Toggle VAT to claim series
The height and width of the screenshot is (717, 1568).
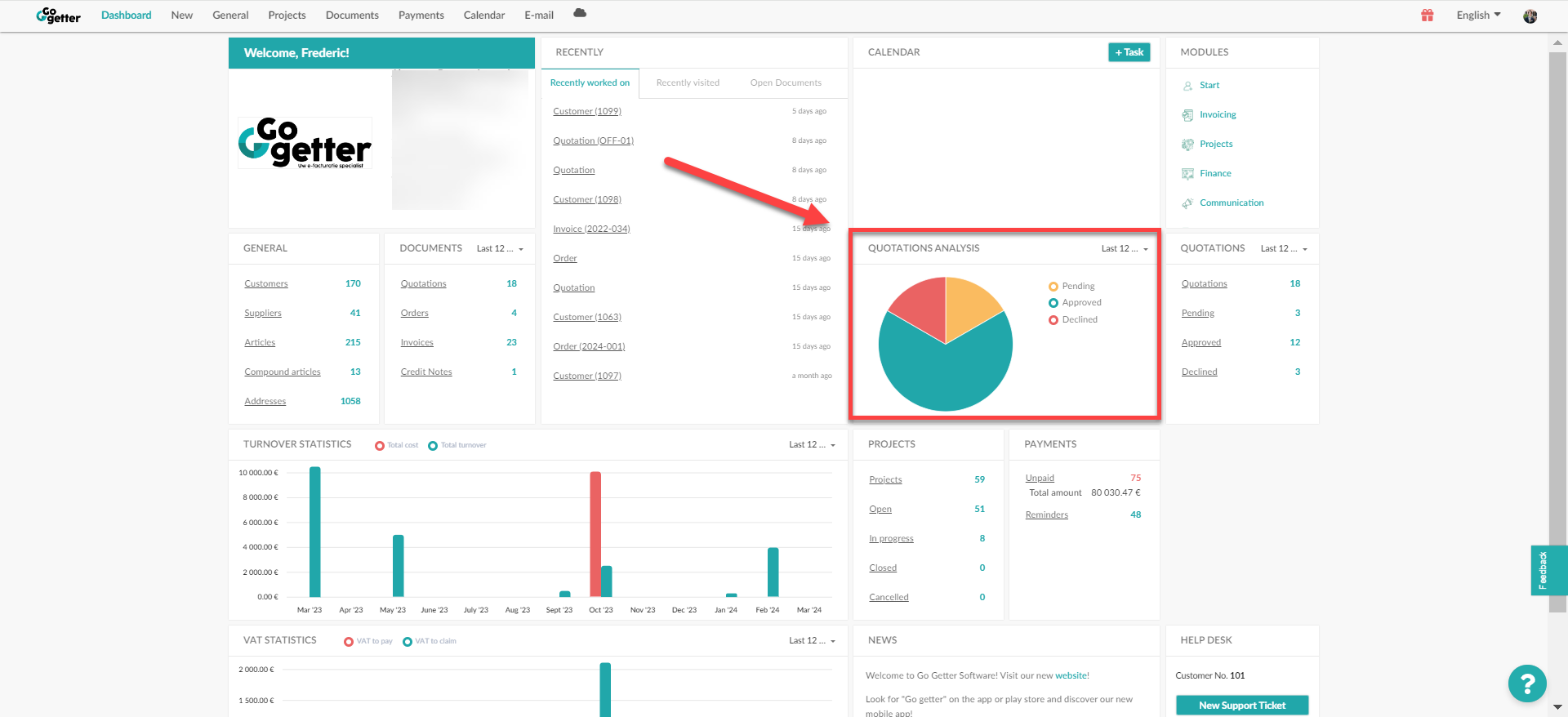(x=430, y=642)
